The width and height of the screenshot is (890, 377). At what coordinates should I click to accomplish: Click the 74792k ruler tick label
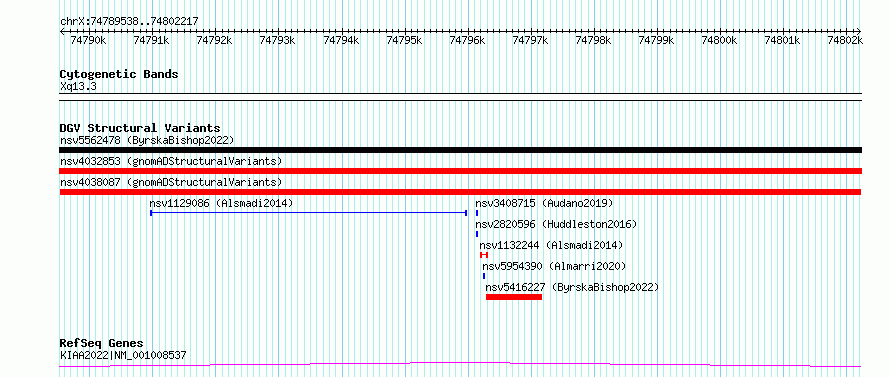point(214,40)
